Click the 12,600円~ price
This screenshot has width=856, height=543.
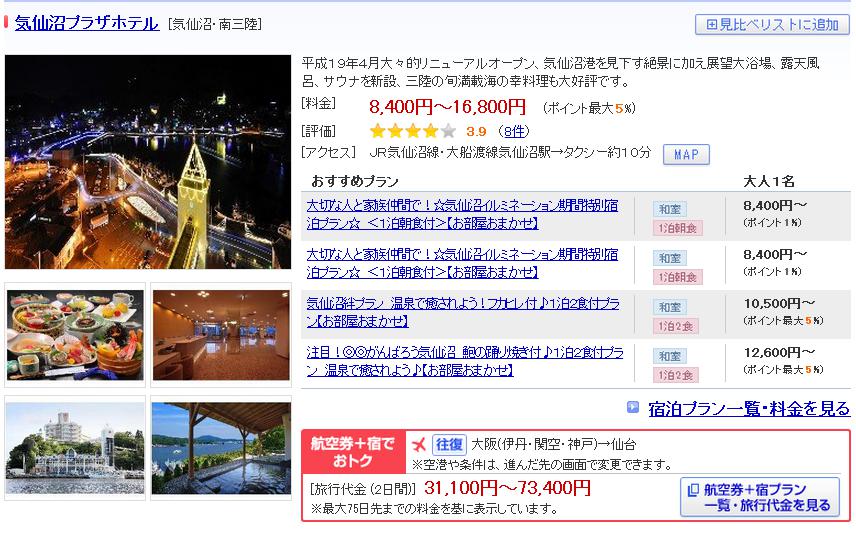click(780, 353)
